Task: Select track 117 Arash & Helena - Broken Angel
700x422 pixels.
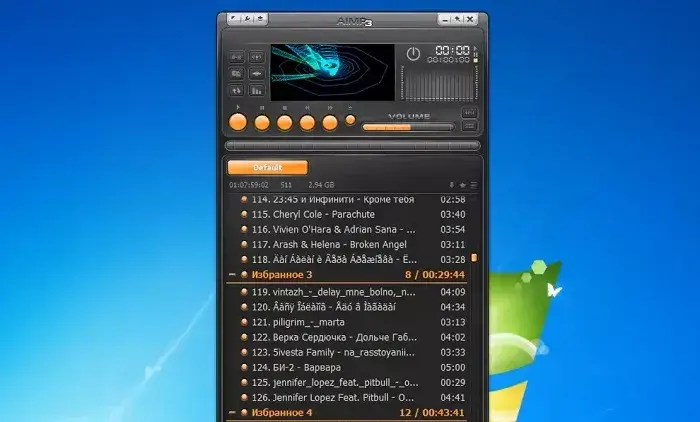Action: (327, 244)
